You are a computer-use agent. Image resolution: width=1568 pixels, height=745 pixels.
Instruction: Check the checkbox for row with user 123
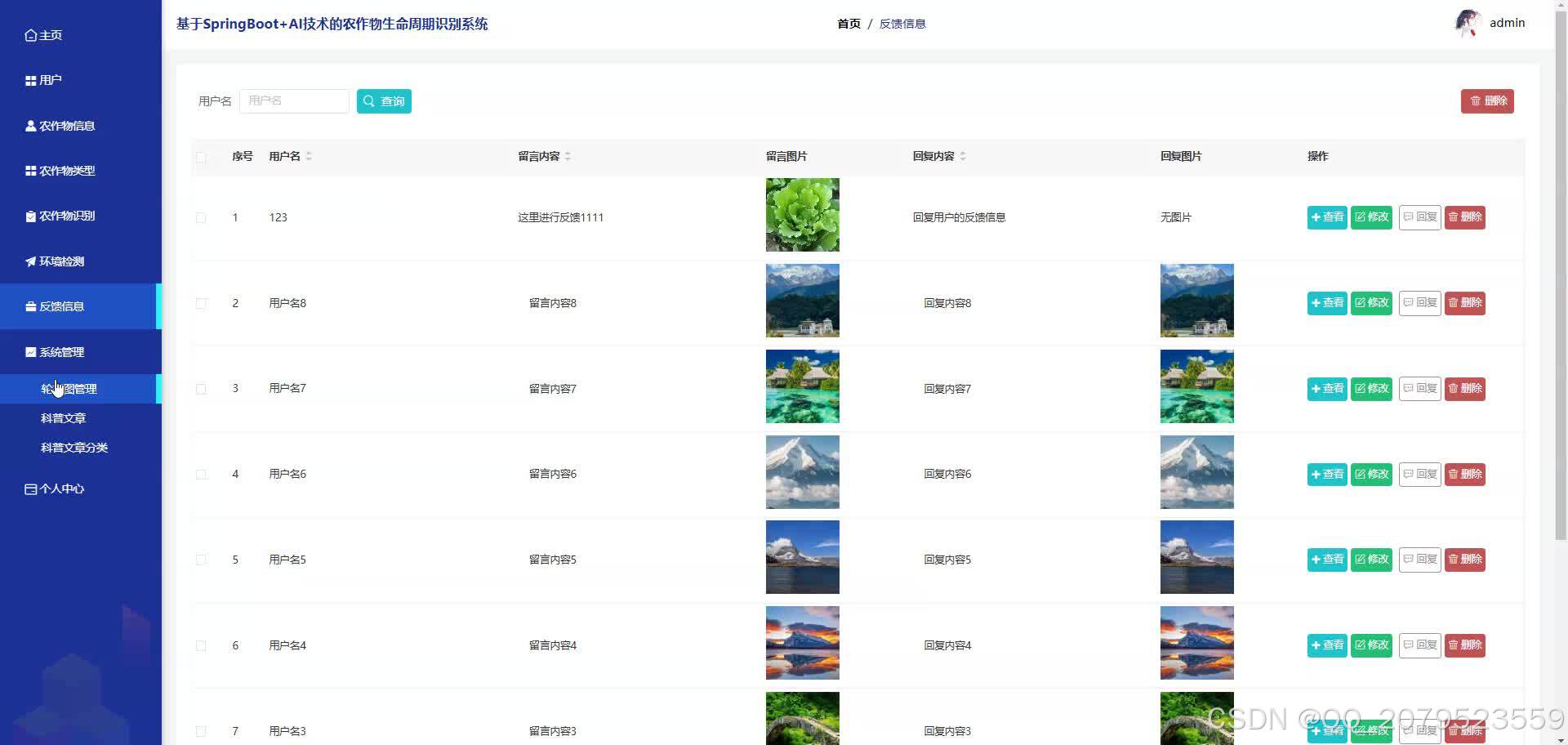pyautogui.click(x=202, y=217)
